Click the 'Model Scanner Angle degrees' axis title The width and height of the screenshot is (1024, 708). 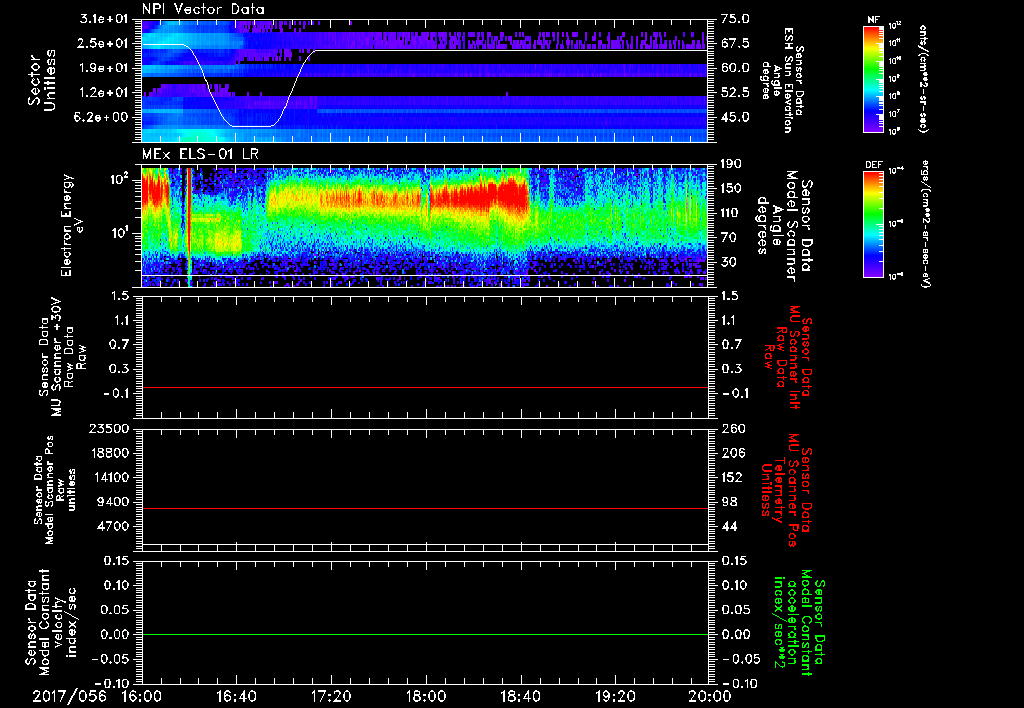pos(784,226)
